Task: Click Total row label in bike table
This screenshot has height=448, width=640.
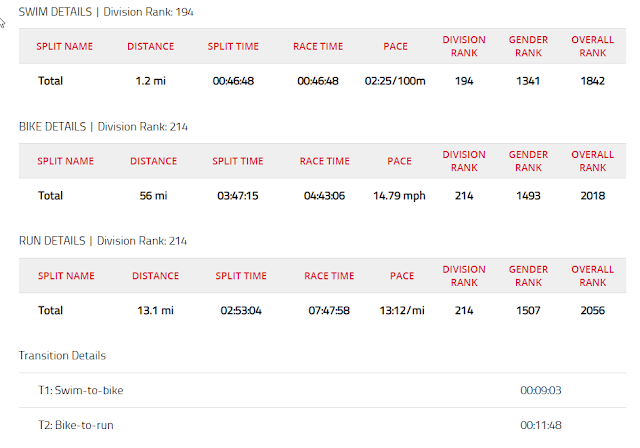Action: [x=50, y=195]
